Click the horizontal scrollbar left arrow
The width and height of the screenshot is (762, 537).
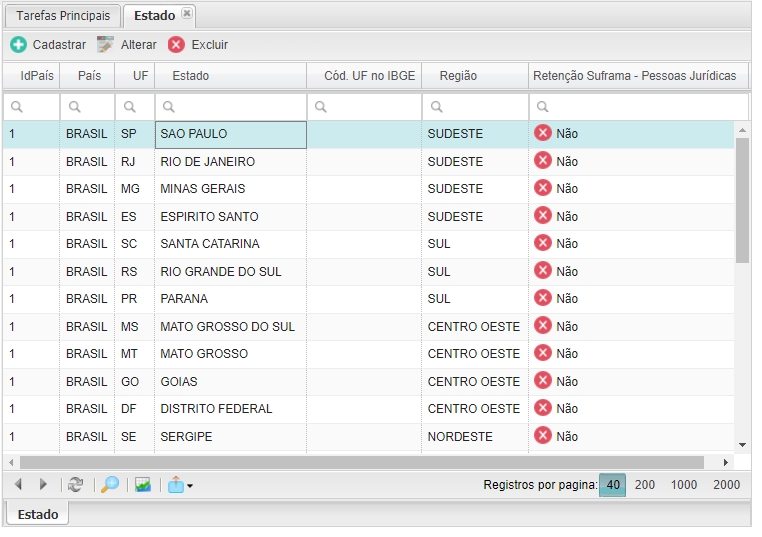coord(11,462)
